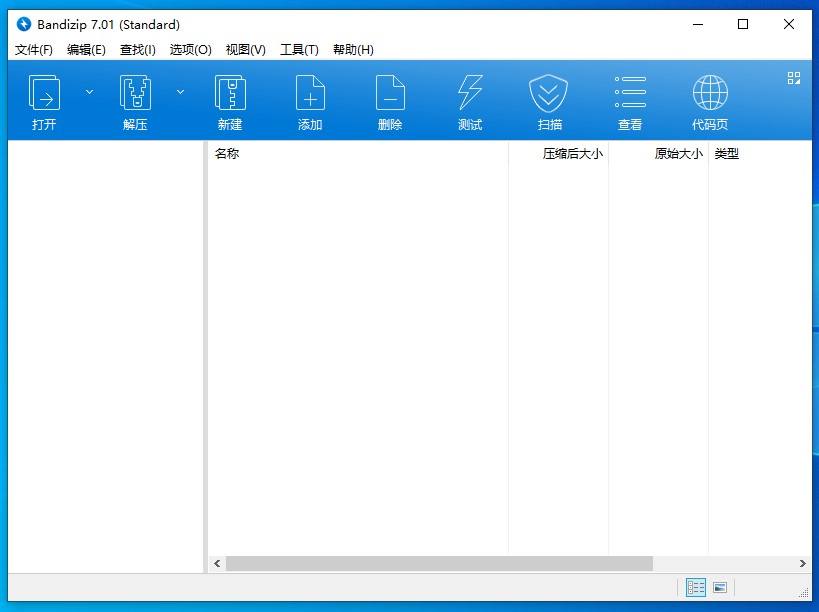Click the 代码页 (Codepage) globe icon
This screenshot has height=612, width=819.
point(710,92)
